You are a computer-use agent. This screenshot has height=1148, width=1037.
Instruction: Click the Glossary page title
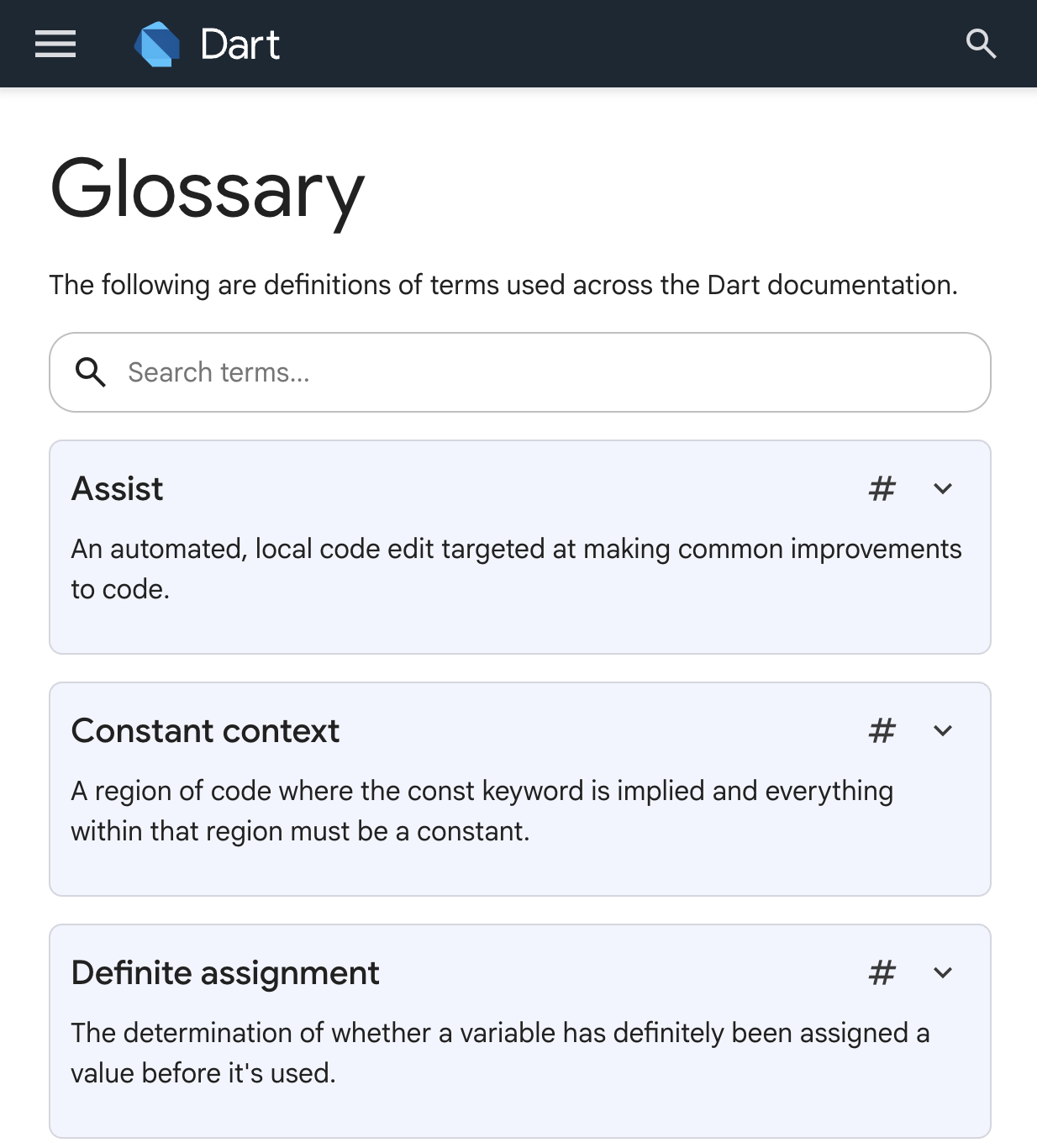click(208, 192)
